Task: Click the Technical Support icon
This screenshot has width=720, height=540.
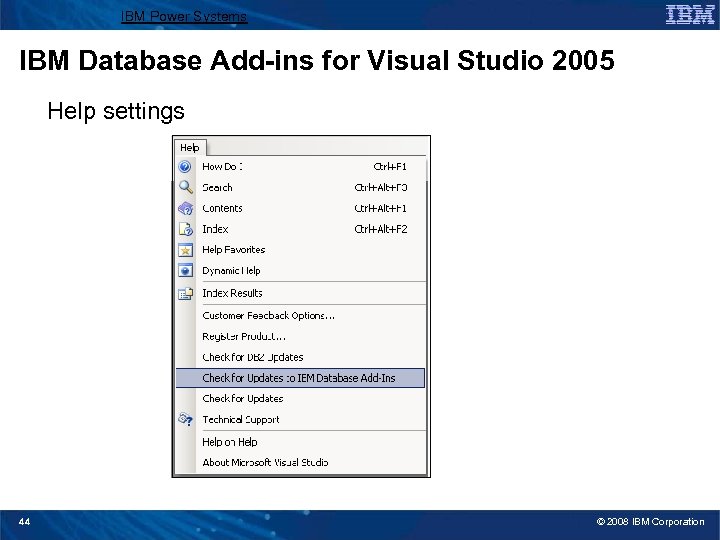Action: click(x=186, y=419)
